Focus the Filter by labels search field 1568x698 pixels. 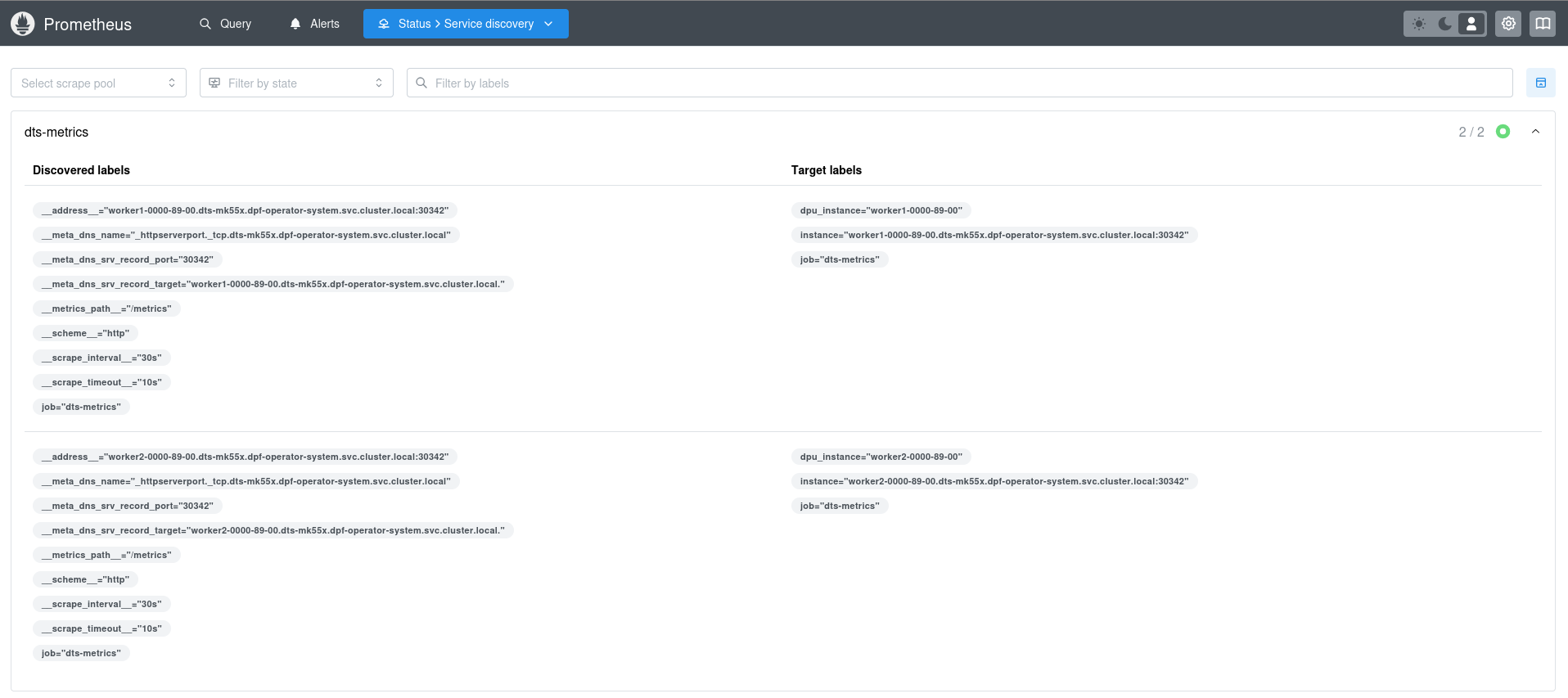(x=959, y=83)
